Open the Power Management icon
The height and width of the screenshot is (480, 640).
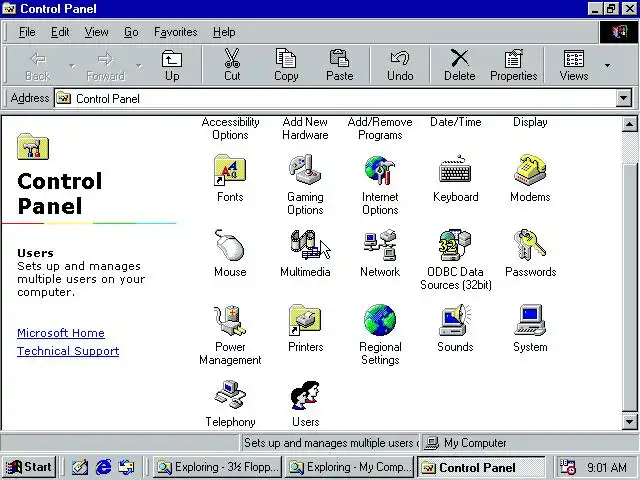(x=230, y=320)
